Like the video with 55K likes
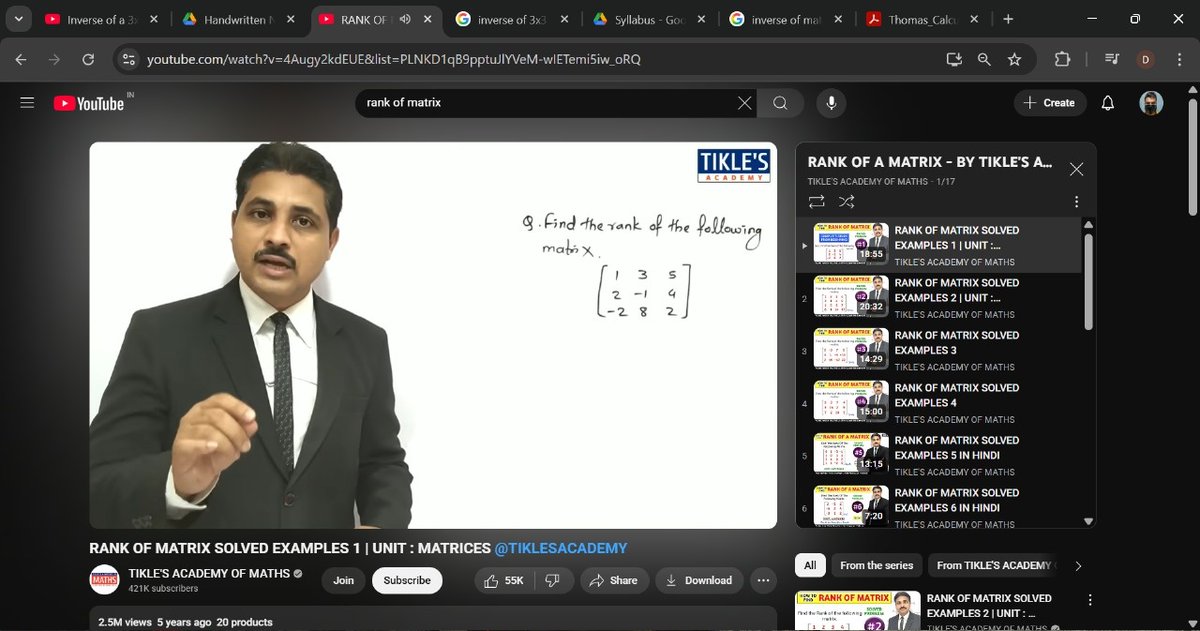The height and width of the screenshot is (631, 1200). 505,580
